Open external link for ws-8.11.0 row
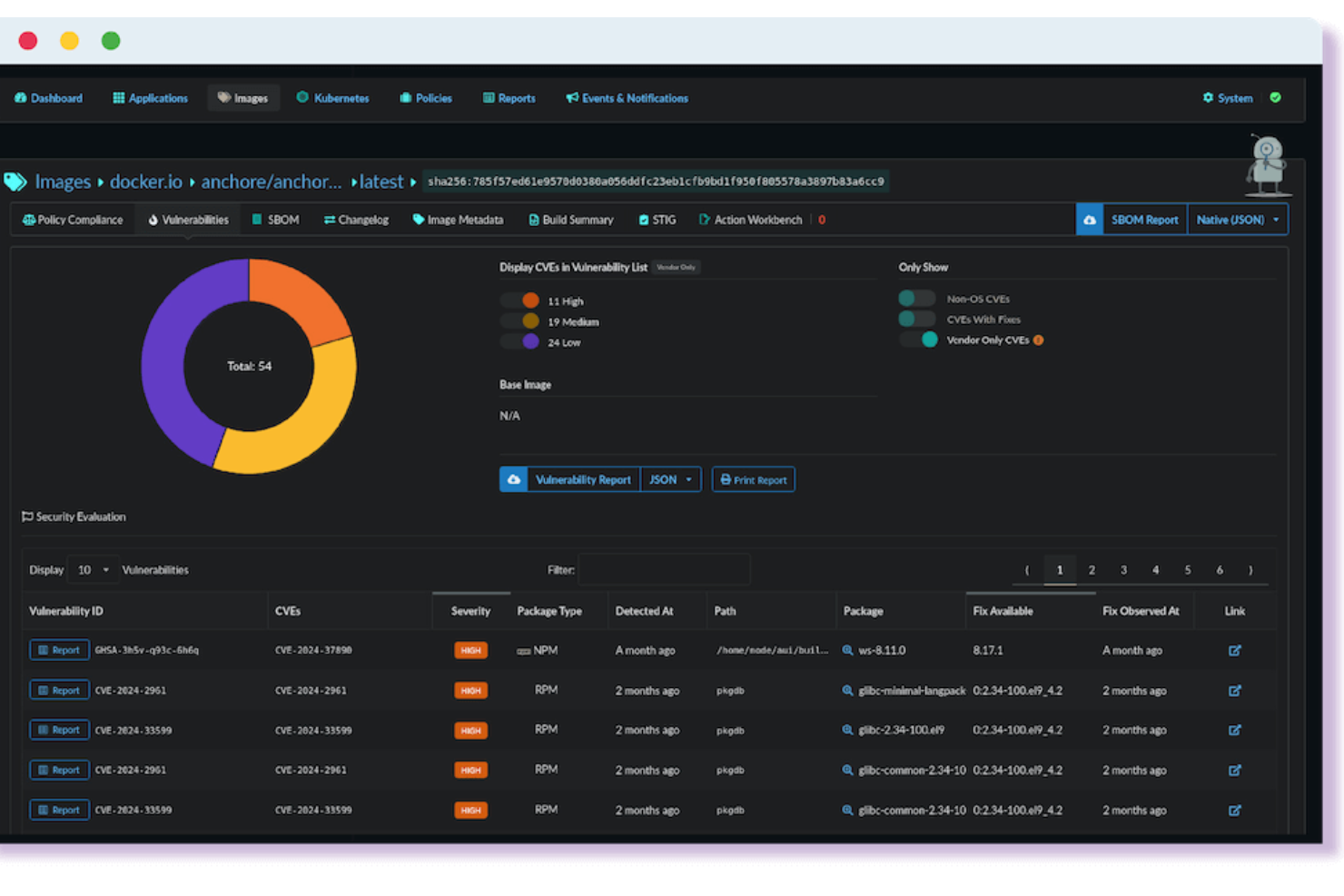The height and width of the screenshot is (896, 1344). click(1234, 650)
